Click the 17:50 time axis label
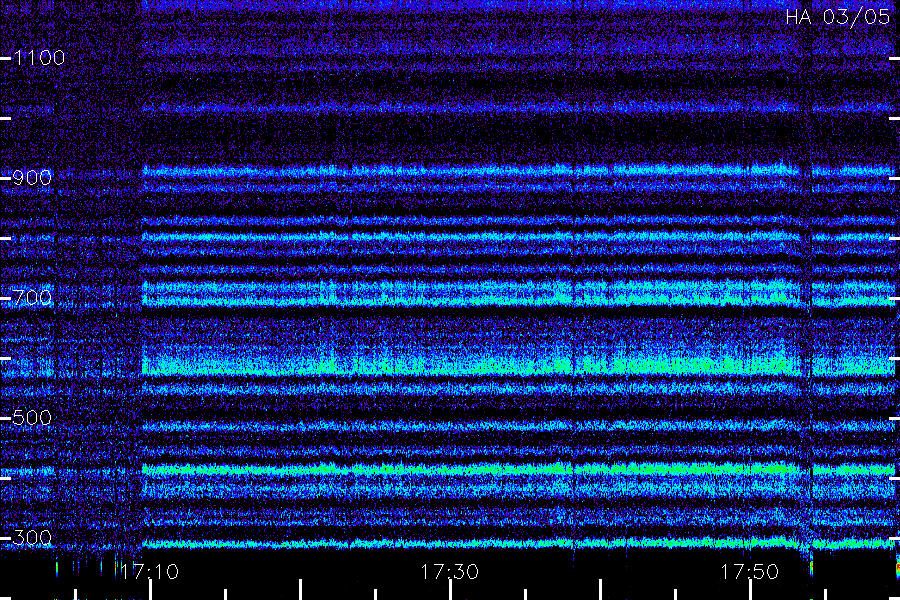The width and height of the screenshot is (900, 600). pyautogui.click(x=750, y=572)
